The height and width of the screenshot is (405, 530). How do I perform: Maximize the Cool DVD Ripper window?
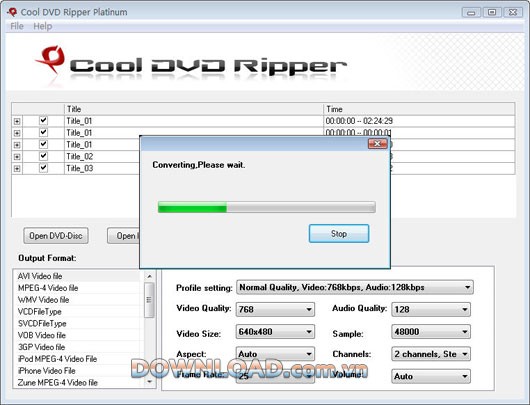[492, 13]
